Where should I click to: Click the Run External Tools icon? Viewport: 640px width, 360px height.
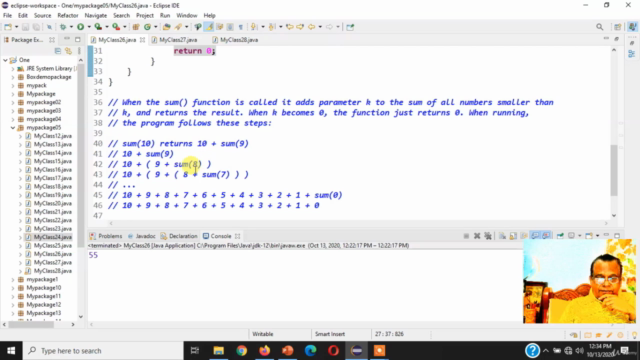tap(116, 27)
